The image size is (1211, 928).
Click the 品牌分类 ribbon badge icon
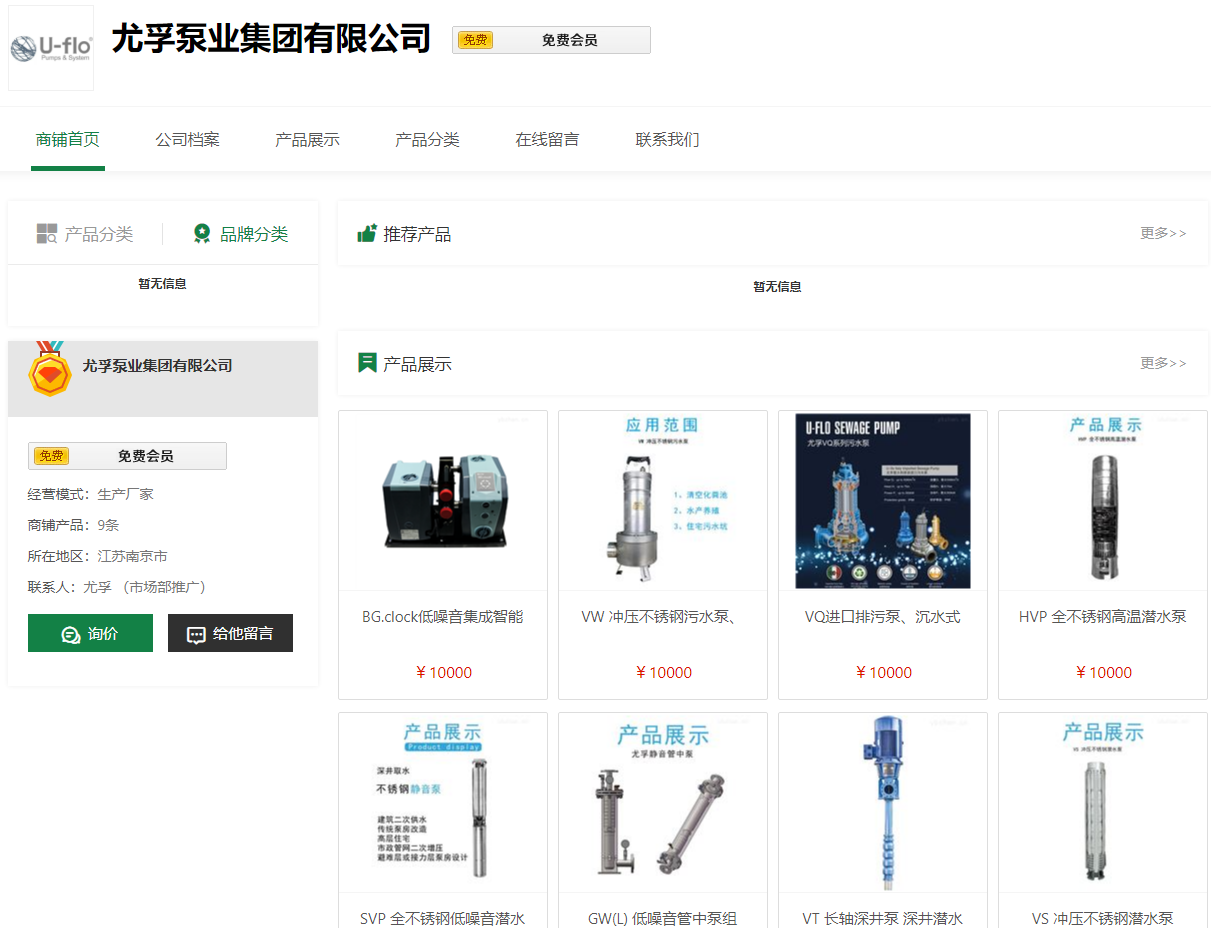coord(202,234)
